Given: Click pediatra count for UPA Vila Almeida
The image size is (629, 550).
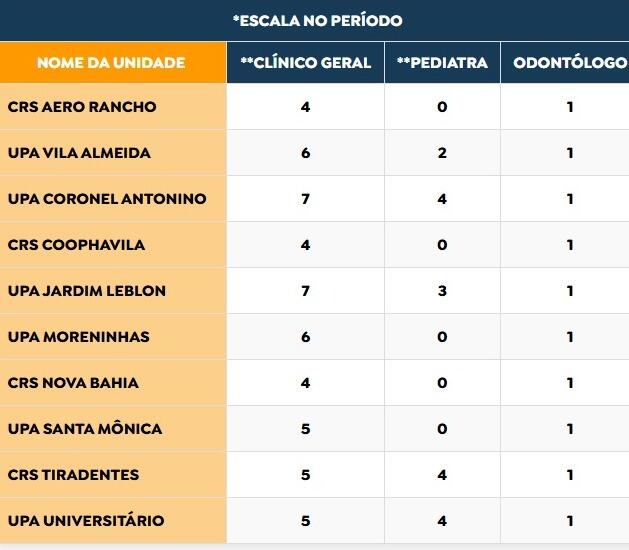Looking at the screenshot, I should pos(442,153).
